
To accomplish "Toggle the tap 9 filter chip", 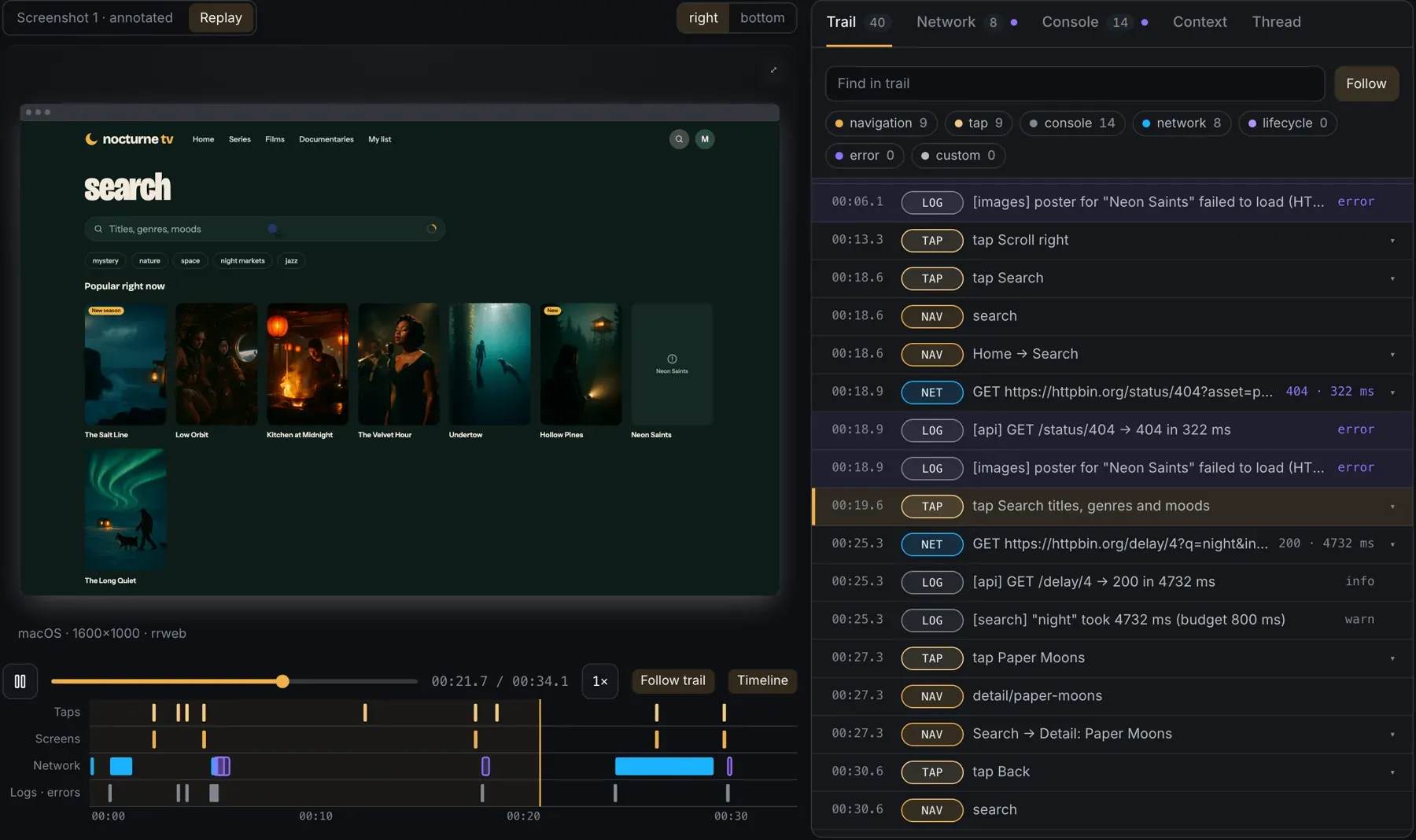I will 978,123.
